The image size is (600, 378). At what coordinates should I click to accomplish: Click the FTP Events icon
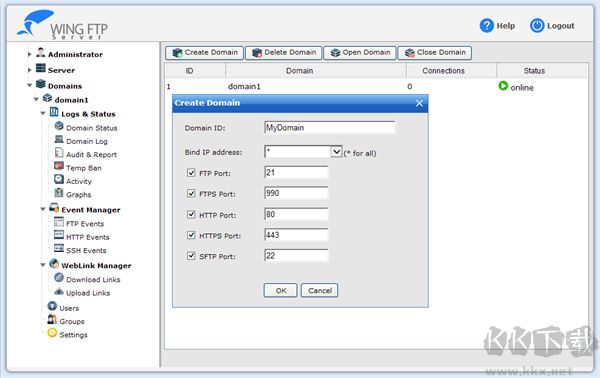(59, 222)
